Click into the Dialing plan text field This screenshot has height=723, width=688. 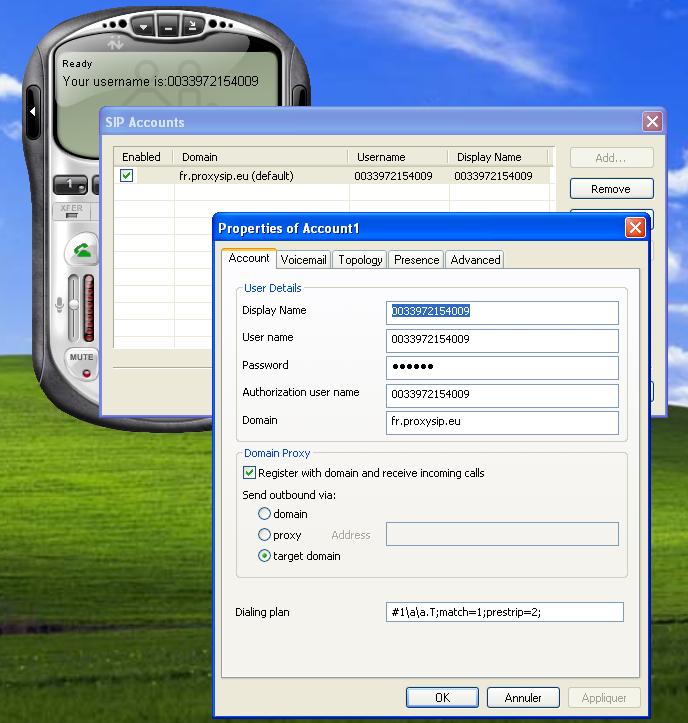[504, 612]
